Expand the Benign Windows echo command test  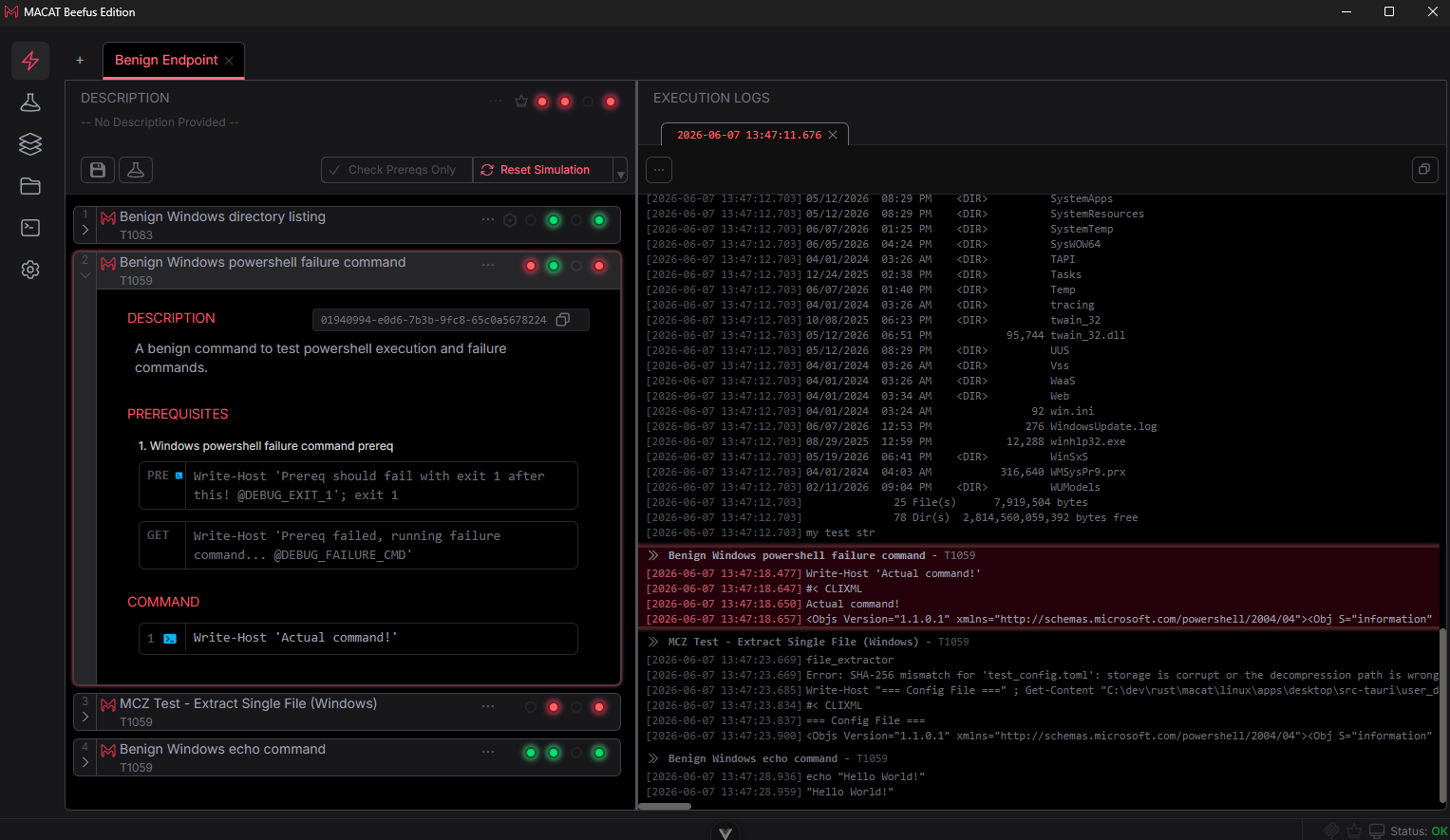[85, 762]
